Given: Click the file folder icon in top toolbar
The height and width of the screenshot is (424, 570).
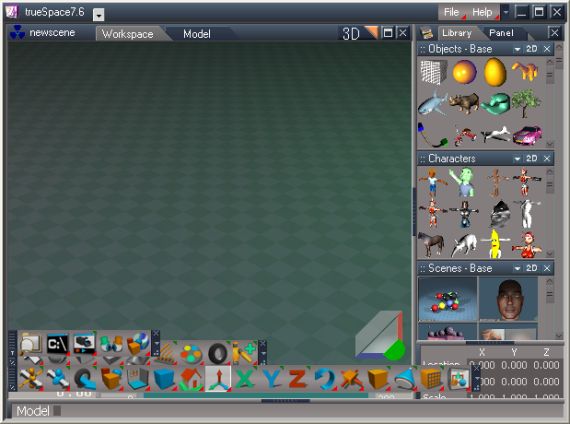Looking at the screenshot, I should 30,343.
